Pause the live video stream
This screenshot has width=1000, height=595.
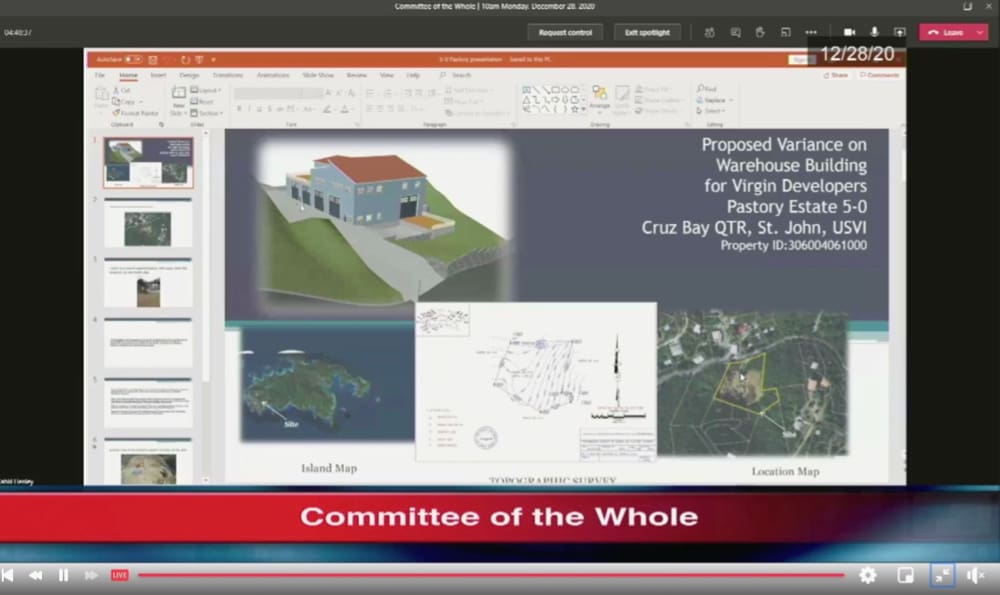(x=63, y=575)
